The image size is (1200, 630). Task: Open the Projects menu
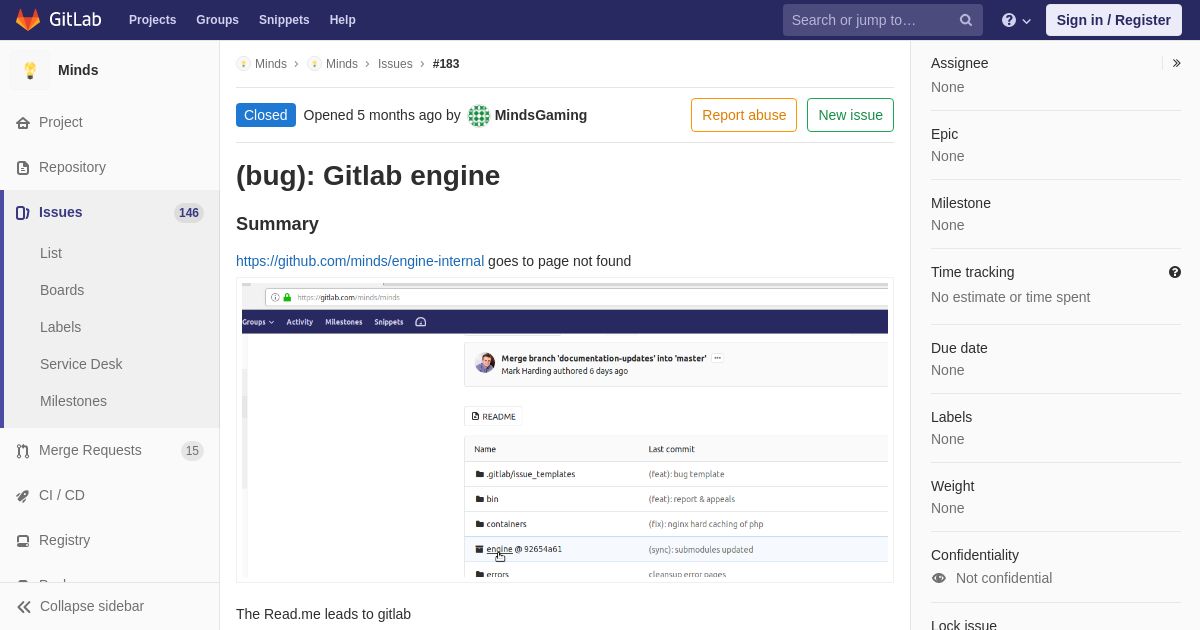(152, 20)
